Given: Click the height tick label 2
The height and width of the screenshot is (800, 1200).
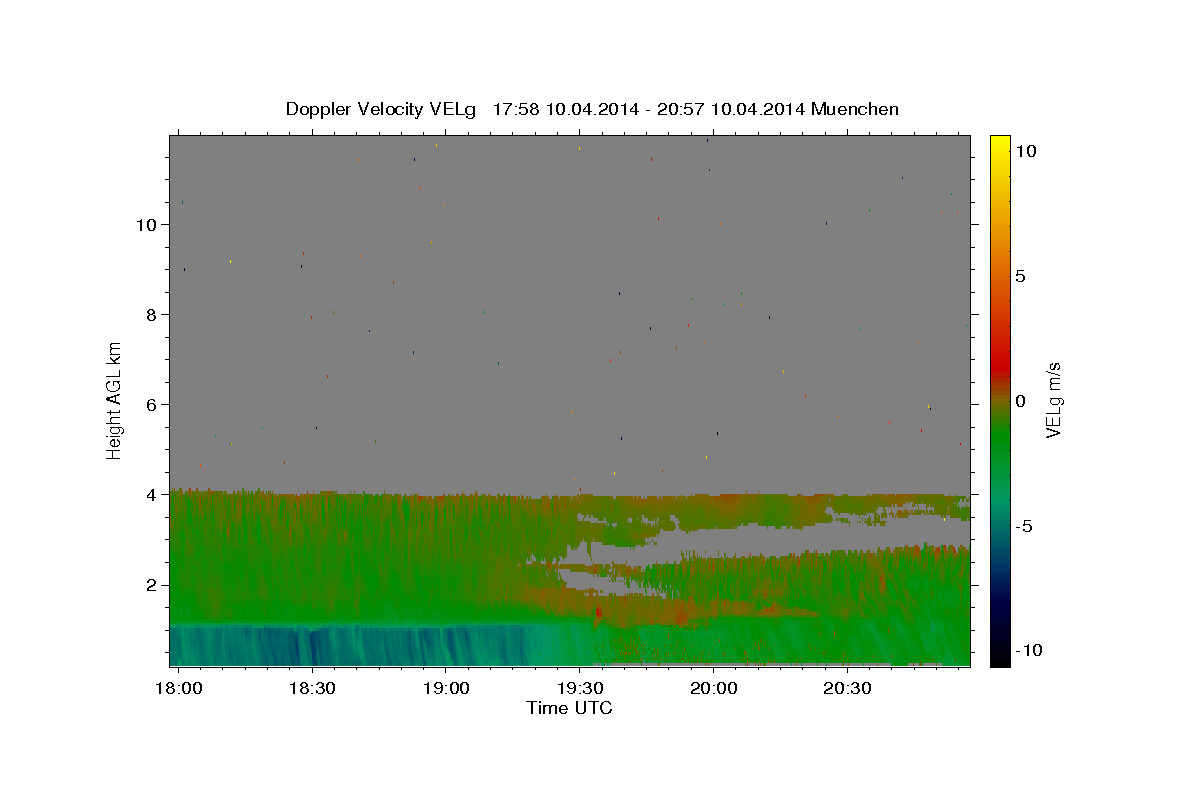Looking at the screenshot, I should [x=151, y=585].
